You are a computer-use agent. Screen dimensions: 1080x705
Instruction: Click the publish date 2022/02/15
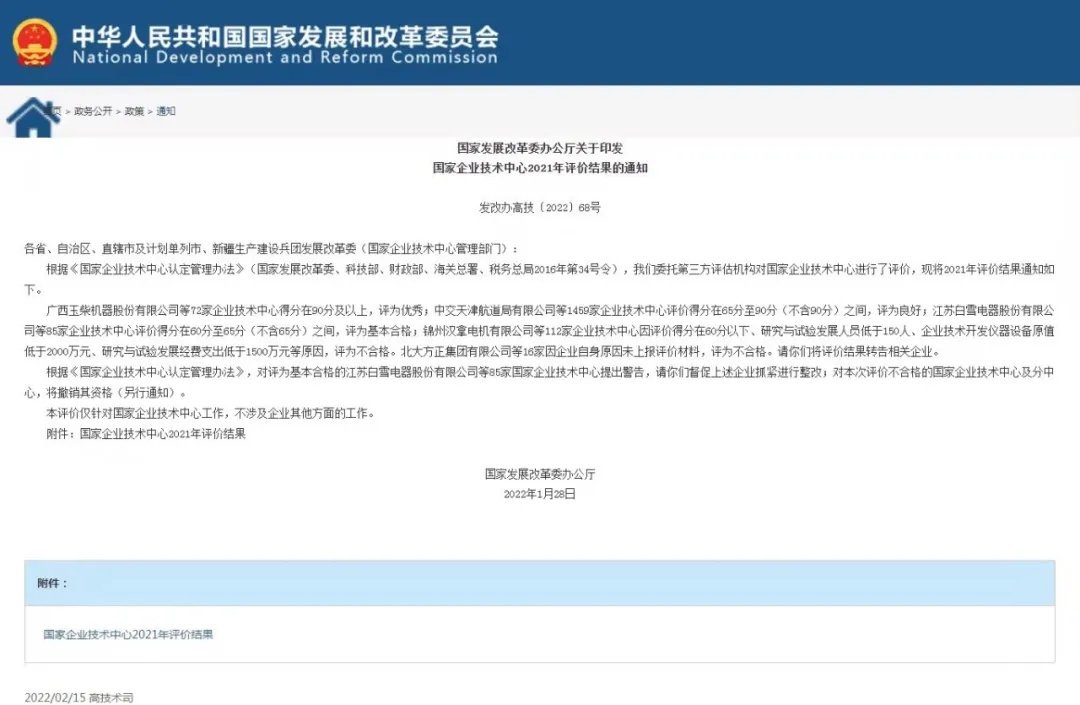pos(54,697)
